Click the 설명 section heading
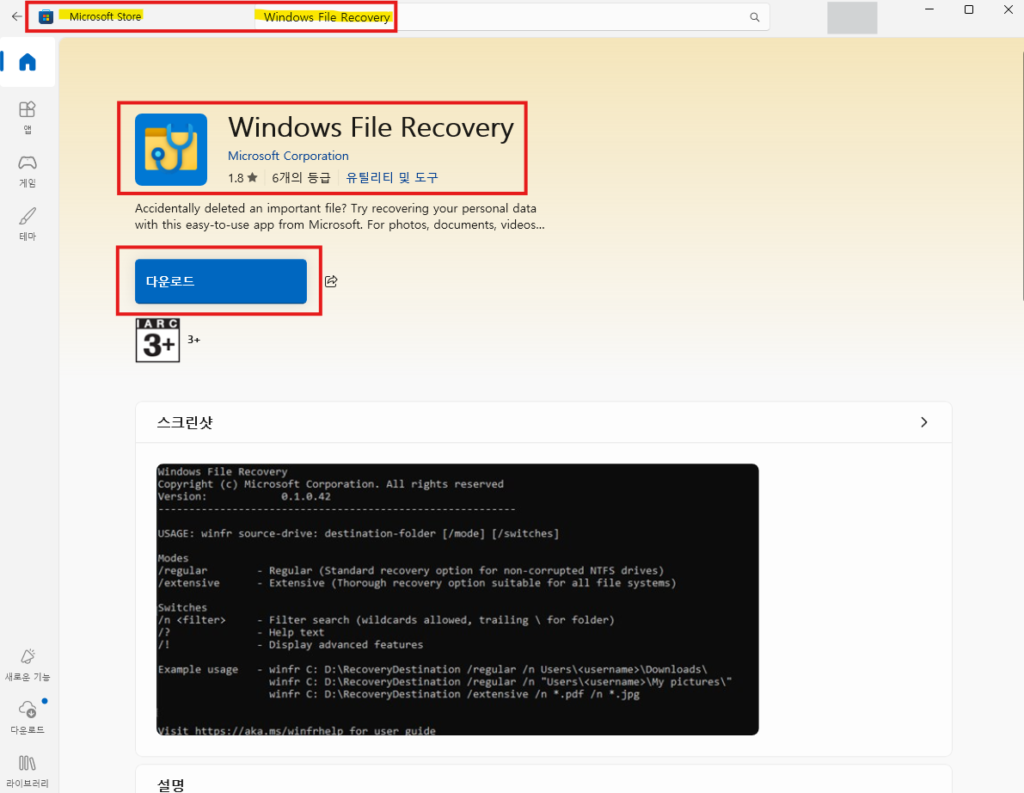This screenshot has height=793, width=1024. (171, 785)
